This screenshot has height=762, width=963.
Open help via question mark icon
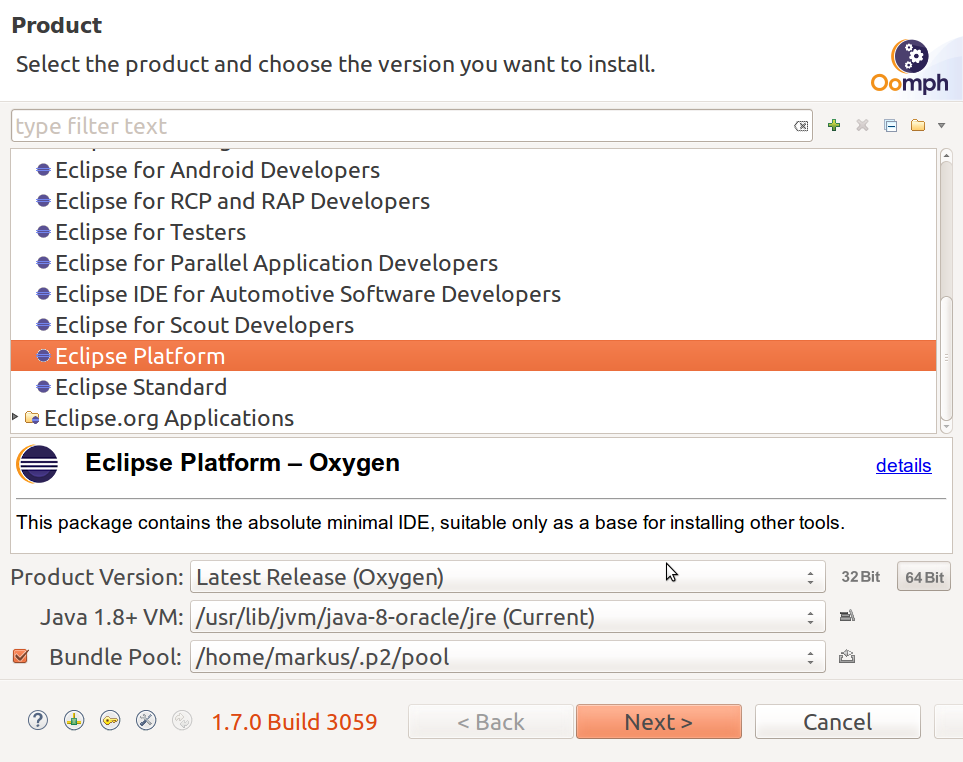click(38, 720)
